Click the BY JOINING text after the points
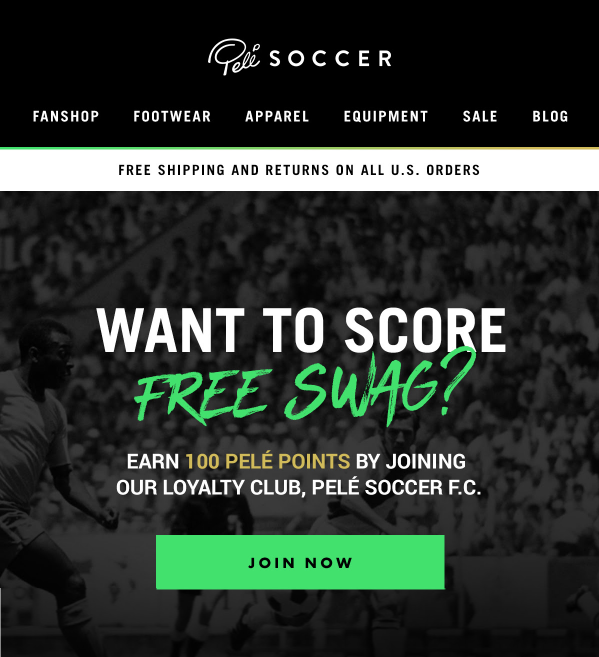 411,461
